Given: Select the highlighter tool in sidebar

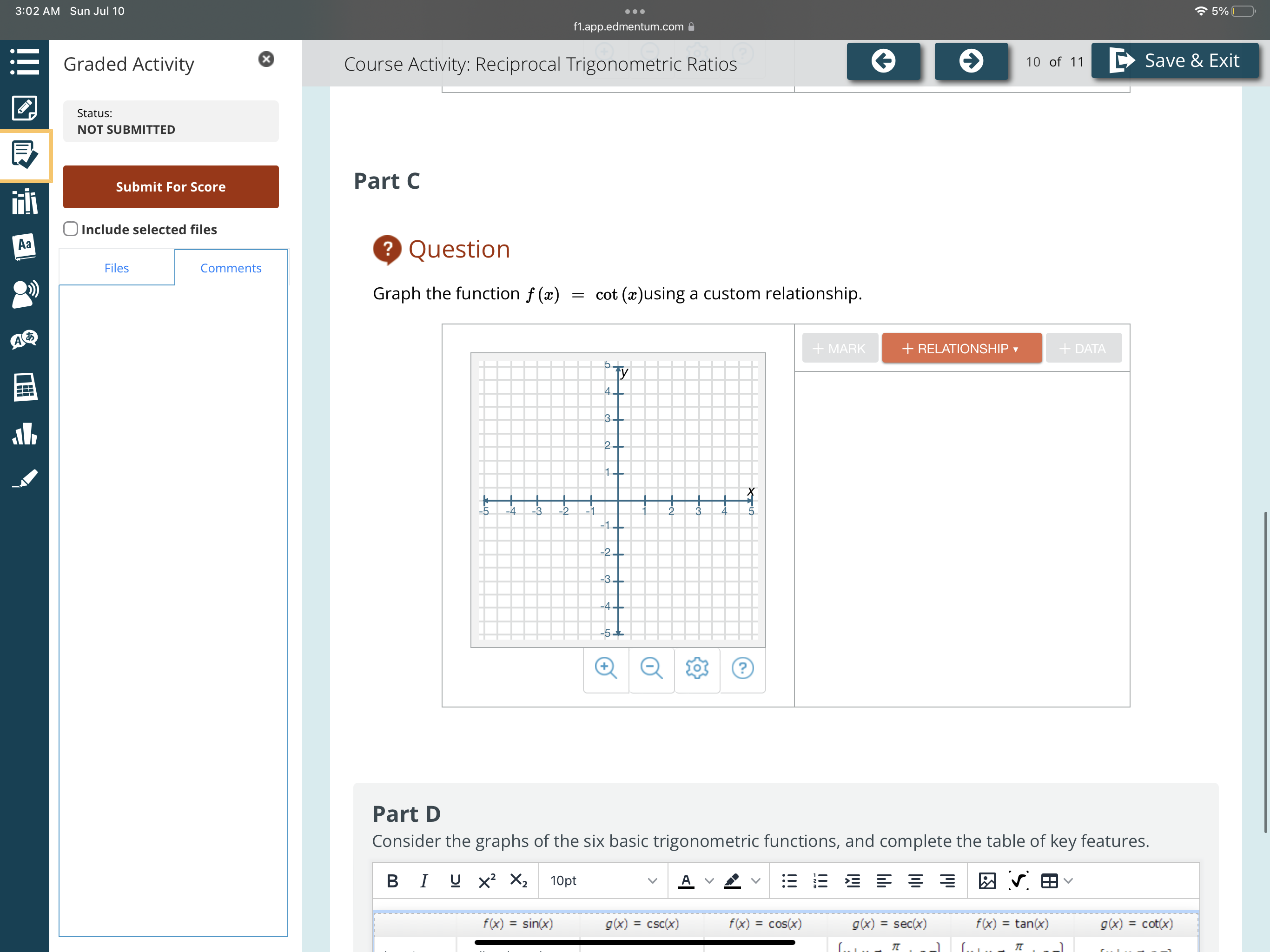Looking at the screenshot, I should (25, 478).
